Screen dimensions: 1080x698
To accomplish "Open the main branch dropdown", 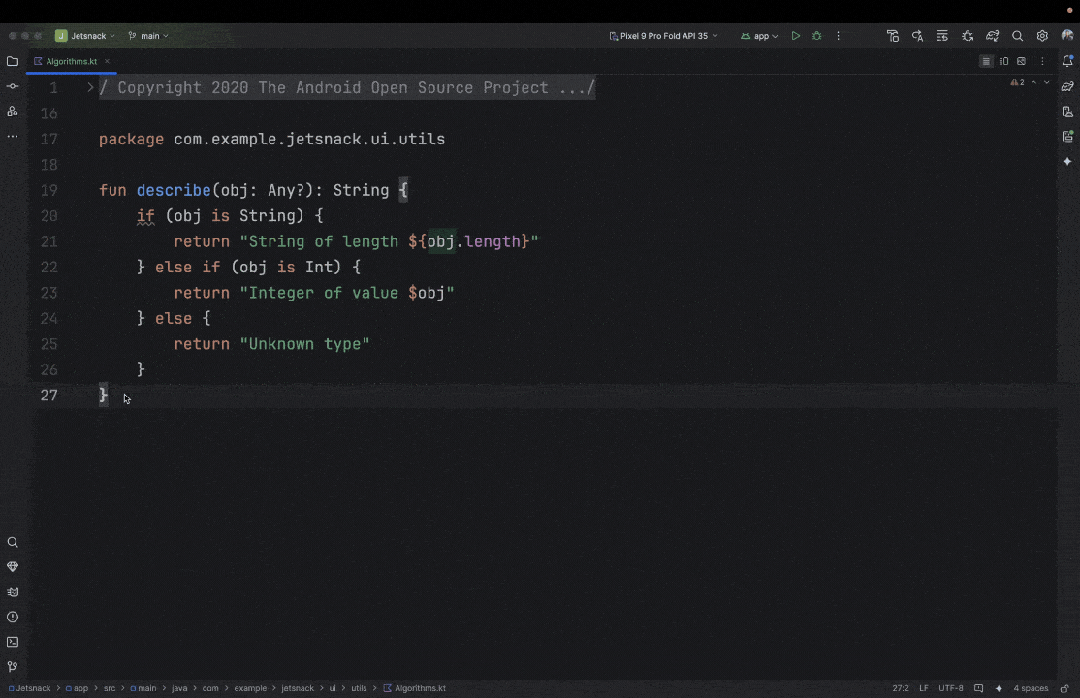I will click(149, 36).
